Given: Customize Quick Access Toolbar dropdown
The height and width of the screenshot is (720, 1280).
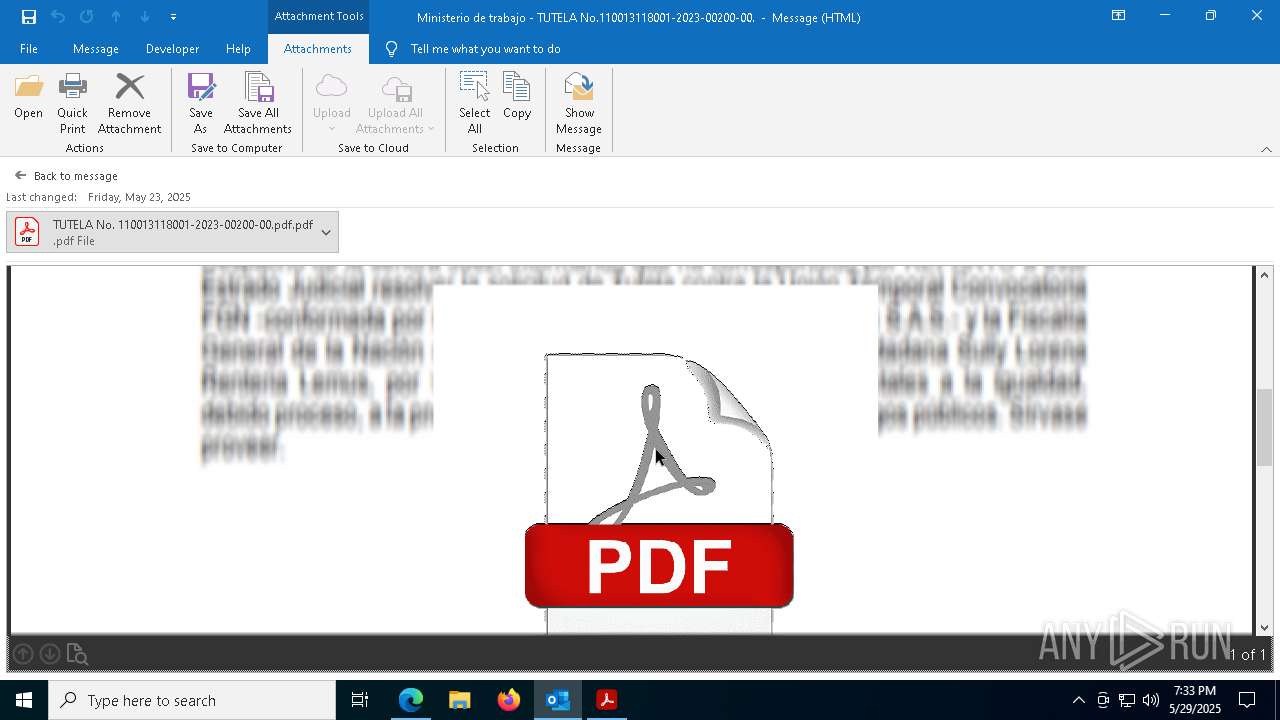Looking at the screenshot, I should tap(173, 17).
